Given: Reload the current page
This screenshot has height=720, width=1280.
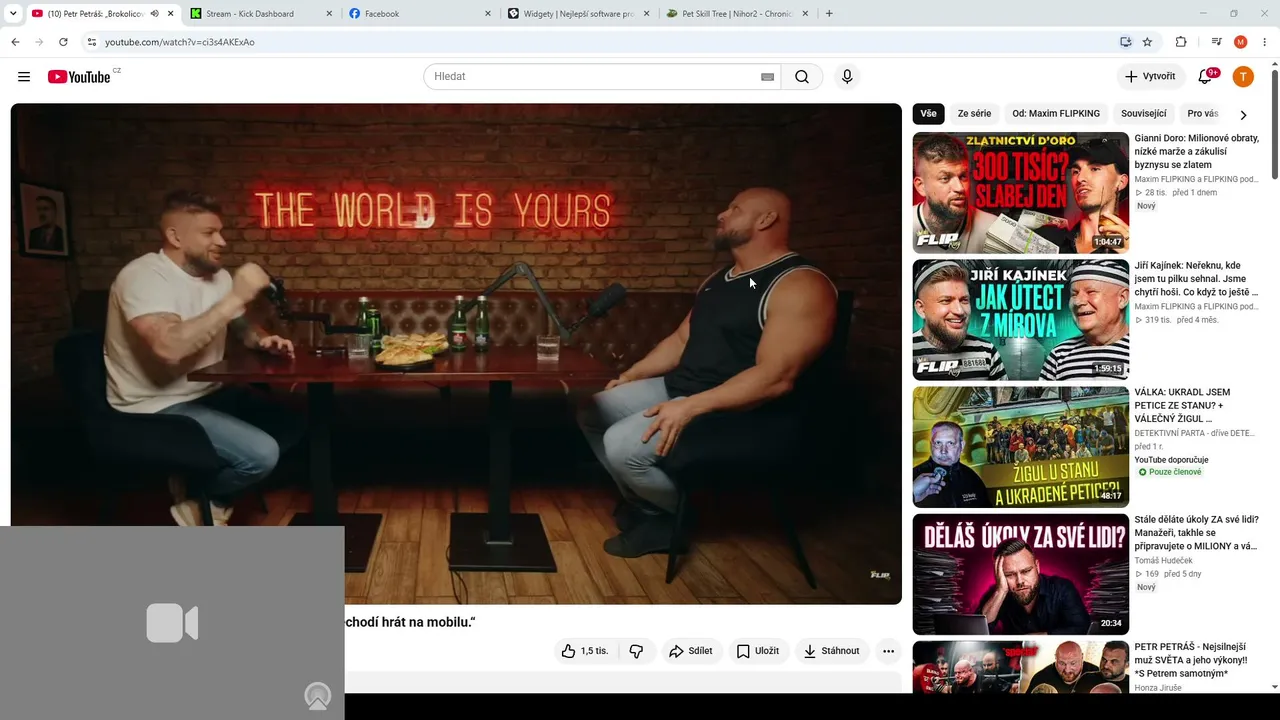Looking at the screenshot, I should point(63,42).
